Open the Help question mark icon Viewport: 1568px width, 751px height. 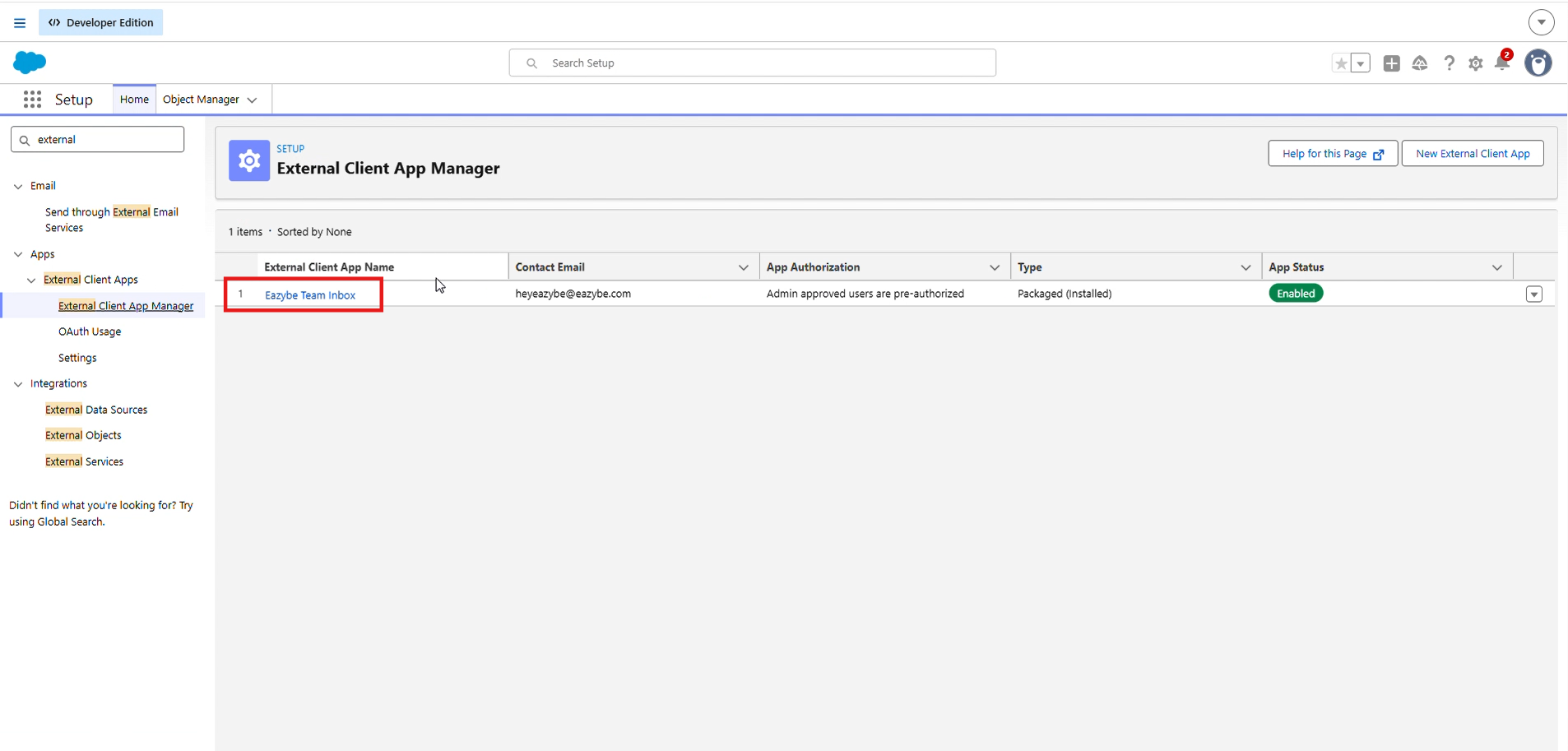(x=1449, y=63)
